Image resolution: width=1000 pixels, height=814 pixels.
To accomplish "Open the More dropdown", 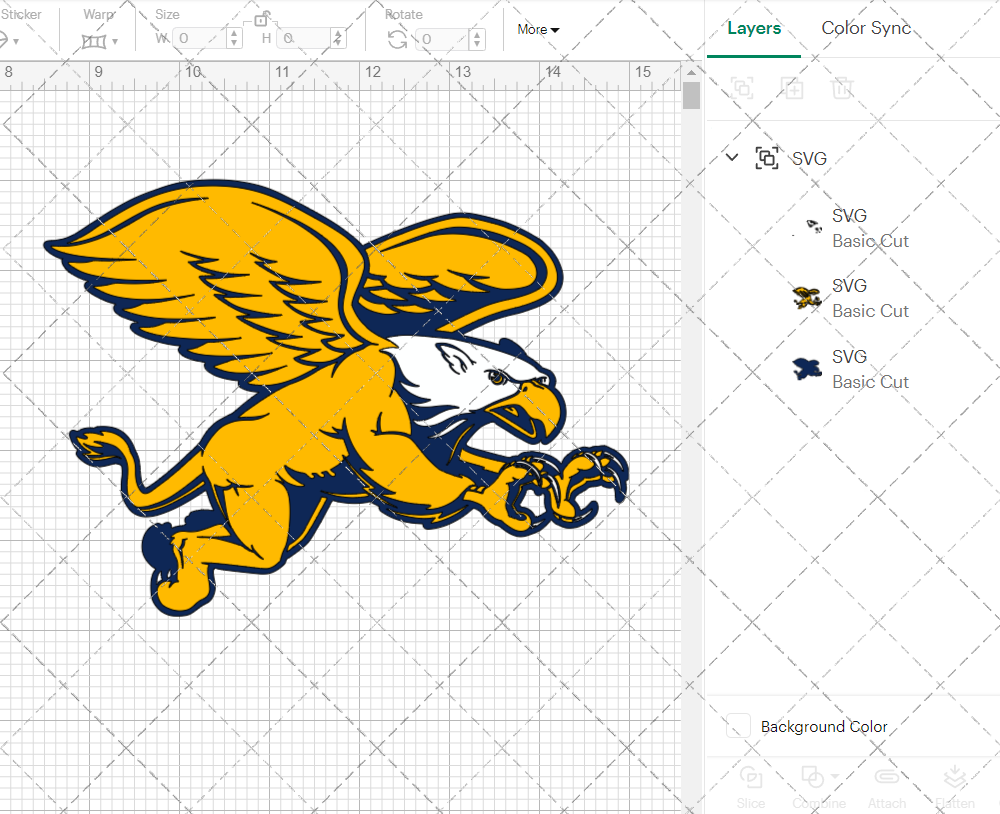I will tap(537, 30).
